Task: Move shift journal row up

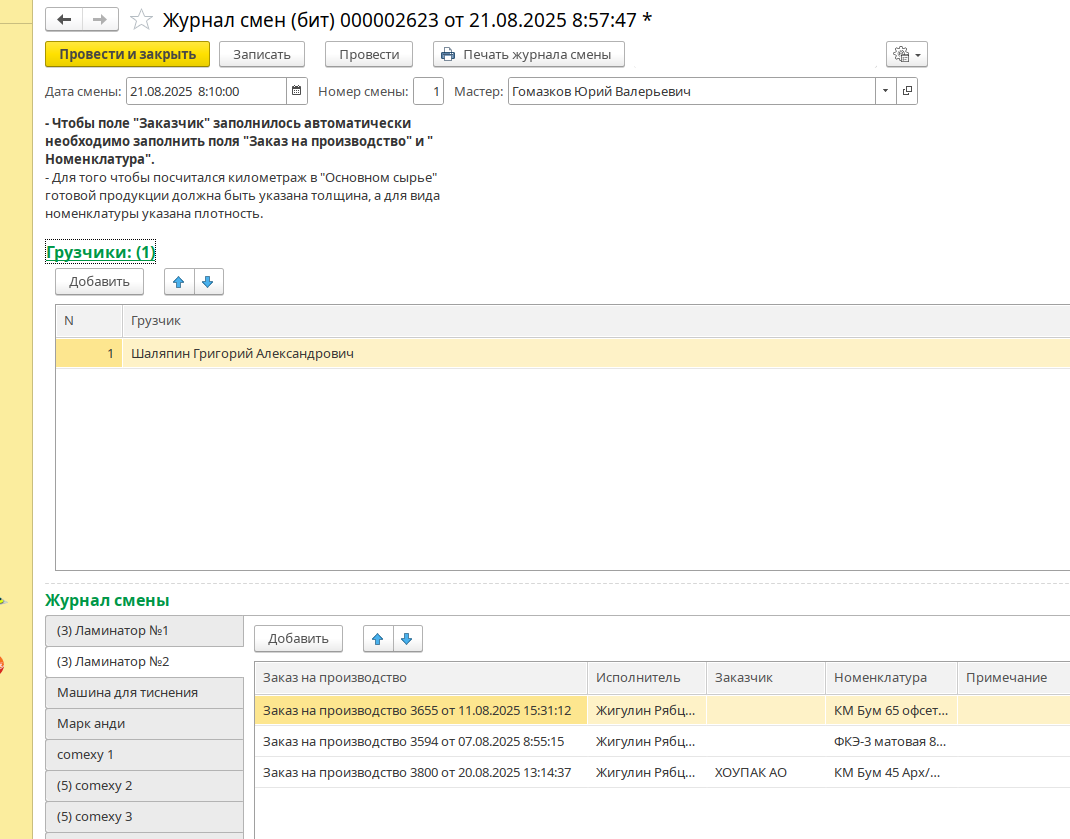Action: coord(378,638)
